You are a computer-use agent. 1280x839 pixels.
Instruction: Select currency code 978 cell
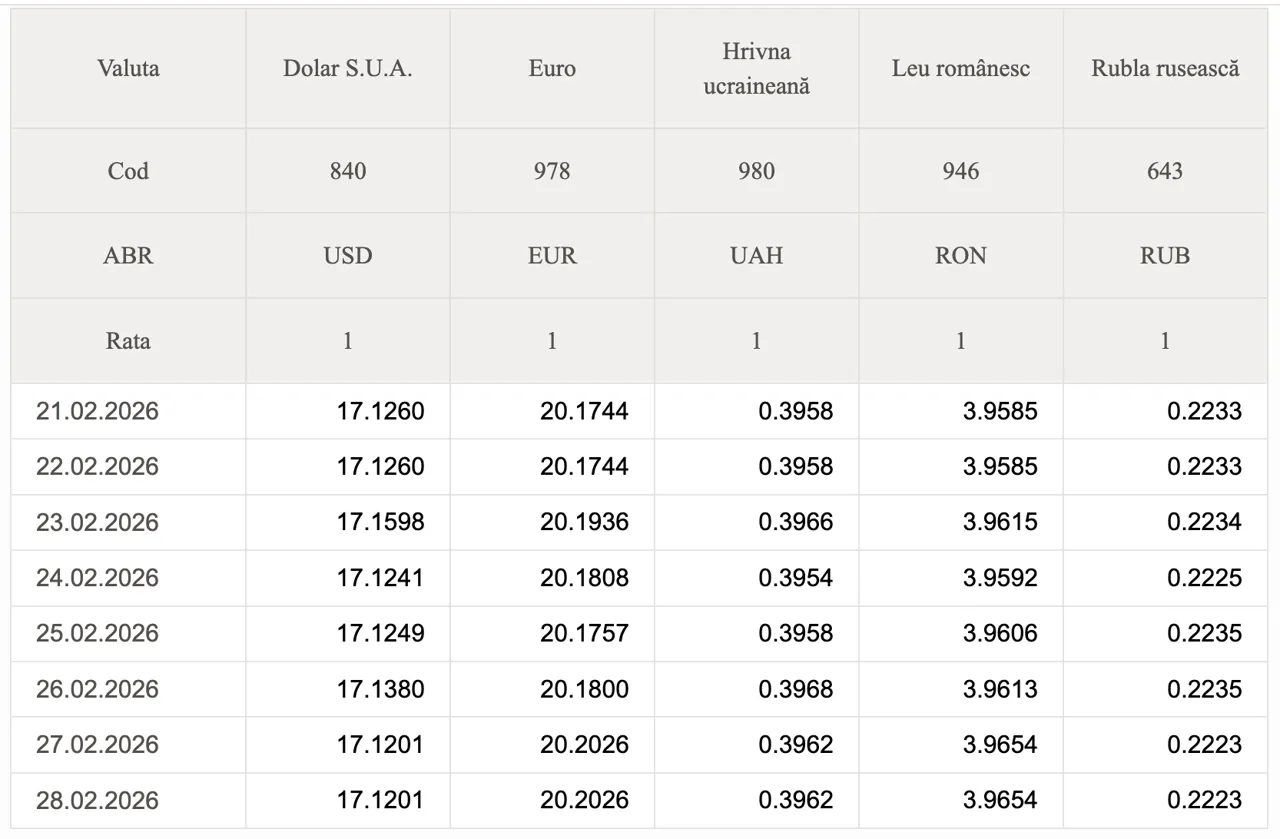click(552, 171)
